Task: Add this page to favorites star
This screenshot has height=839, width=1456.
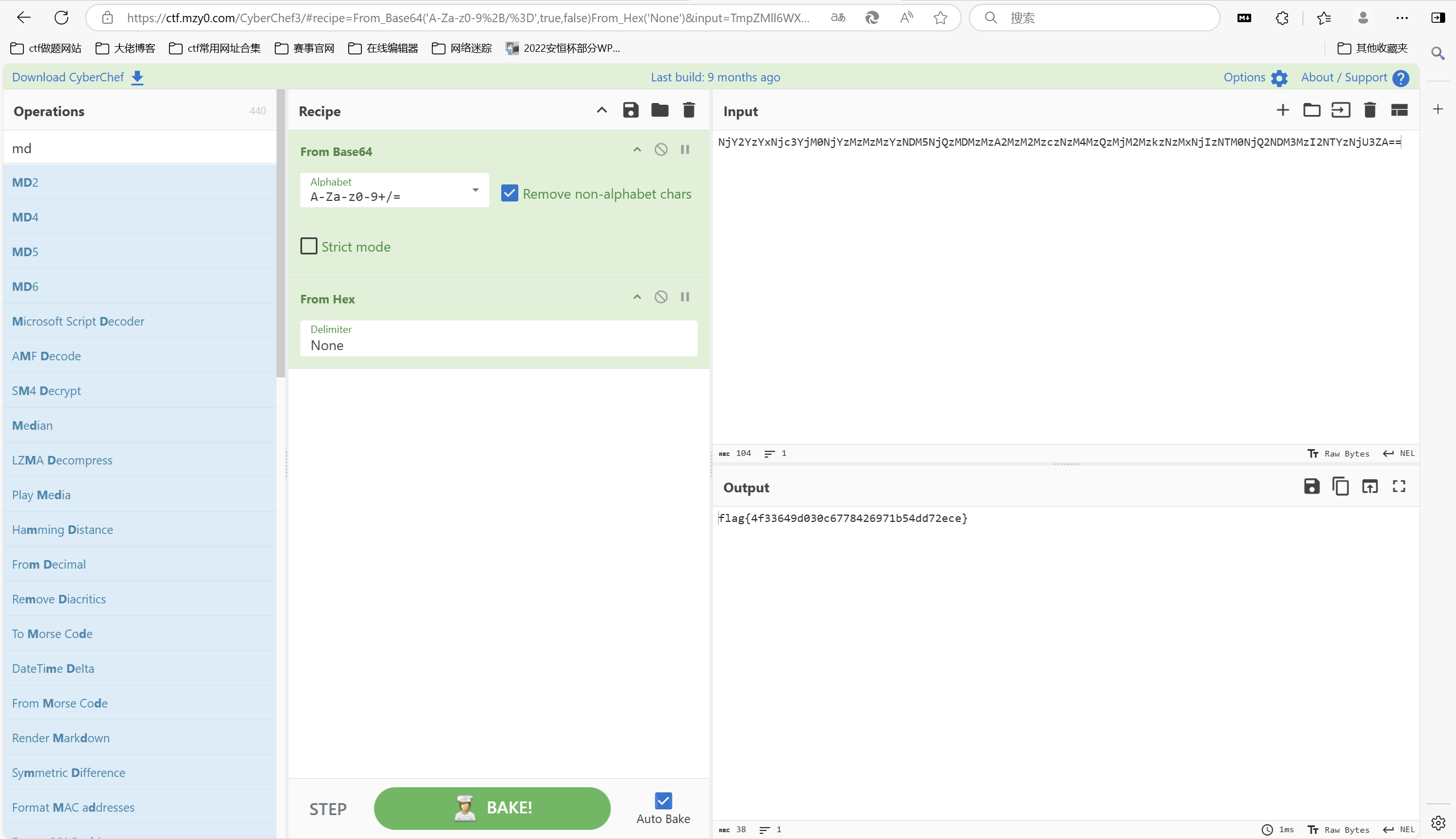Action: tap(941, 18)
